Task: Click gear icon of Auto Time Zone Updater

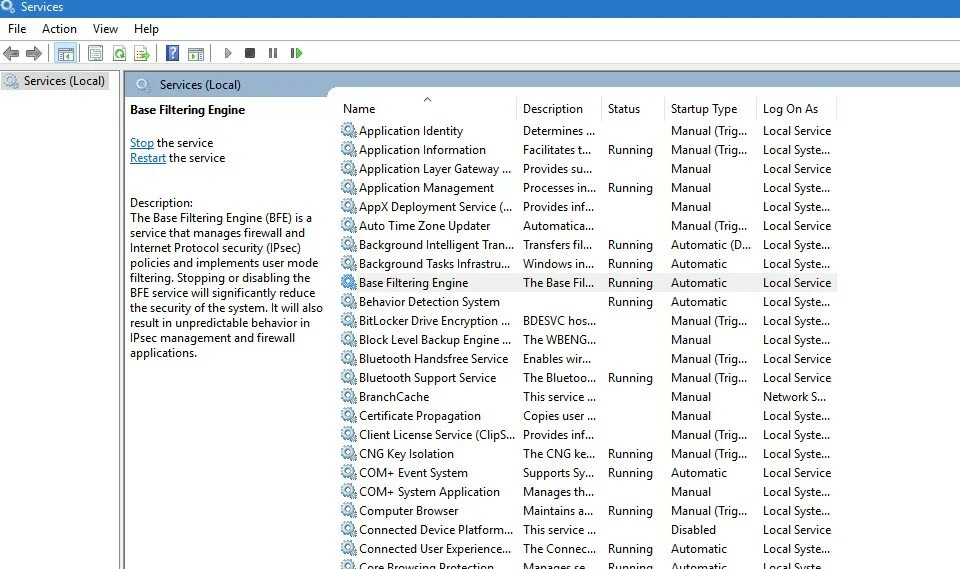Action: click(x=348, y=225)
